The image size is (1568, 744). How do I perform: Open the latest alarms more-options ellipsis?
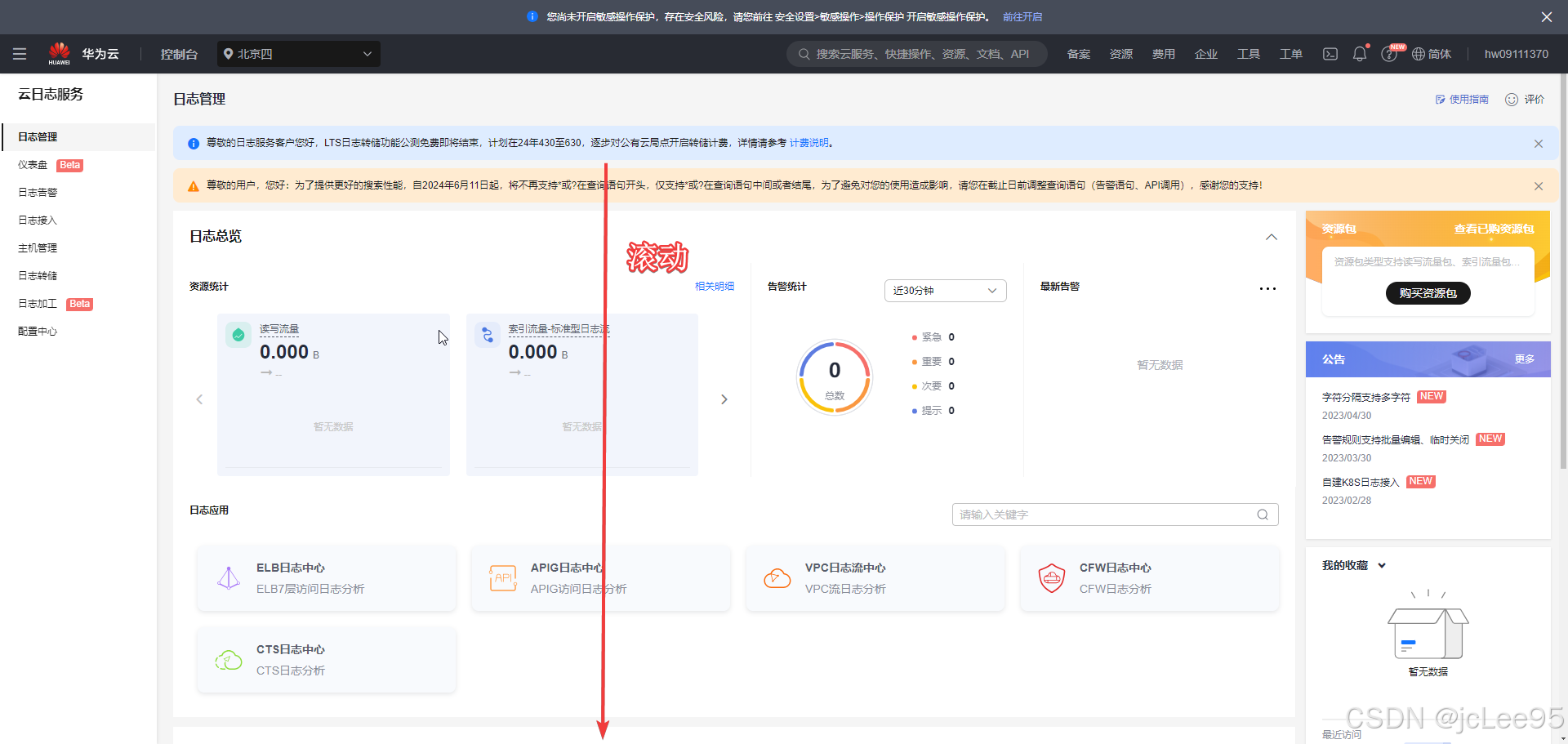pos(1267,288)
